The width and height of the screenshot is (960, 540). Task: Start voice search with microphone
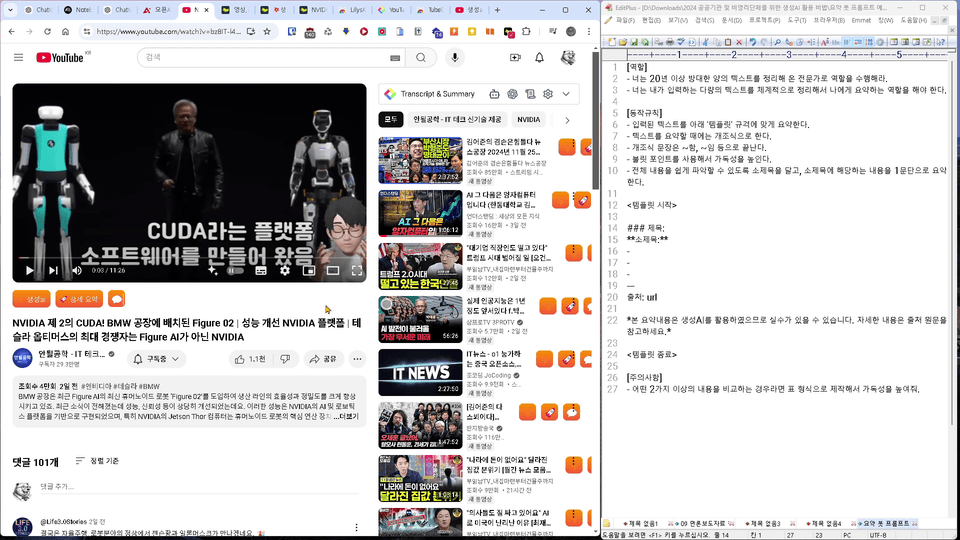454,58
